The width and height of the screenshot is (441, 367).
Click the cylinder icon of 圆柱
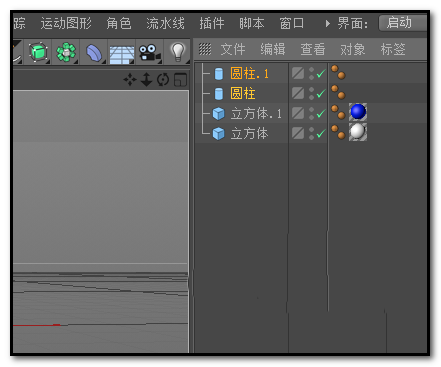(219, 94)
